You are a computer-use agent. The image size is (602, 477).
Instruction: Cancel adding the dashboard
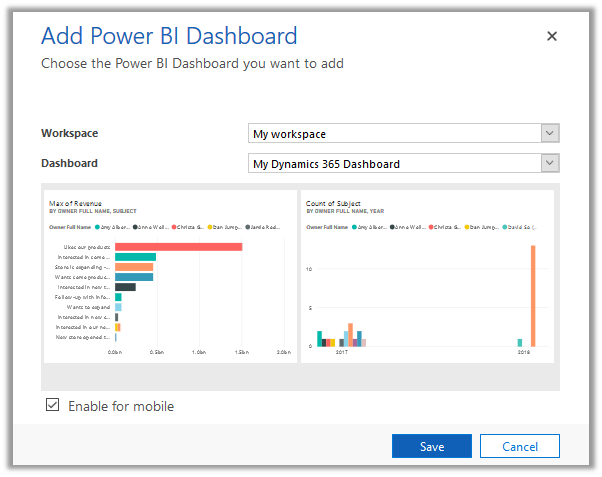point(519,446)
